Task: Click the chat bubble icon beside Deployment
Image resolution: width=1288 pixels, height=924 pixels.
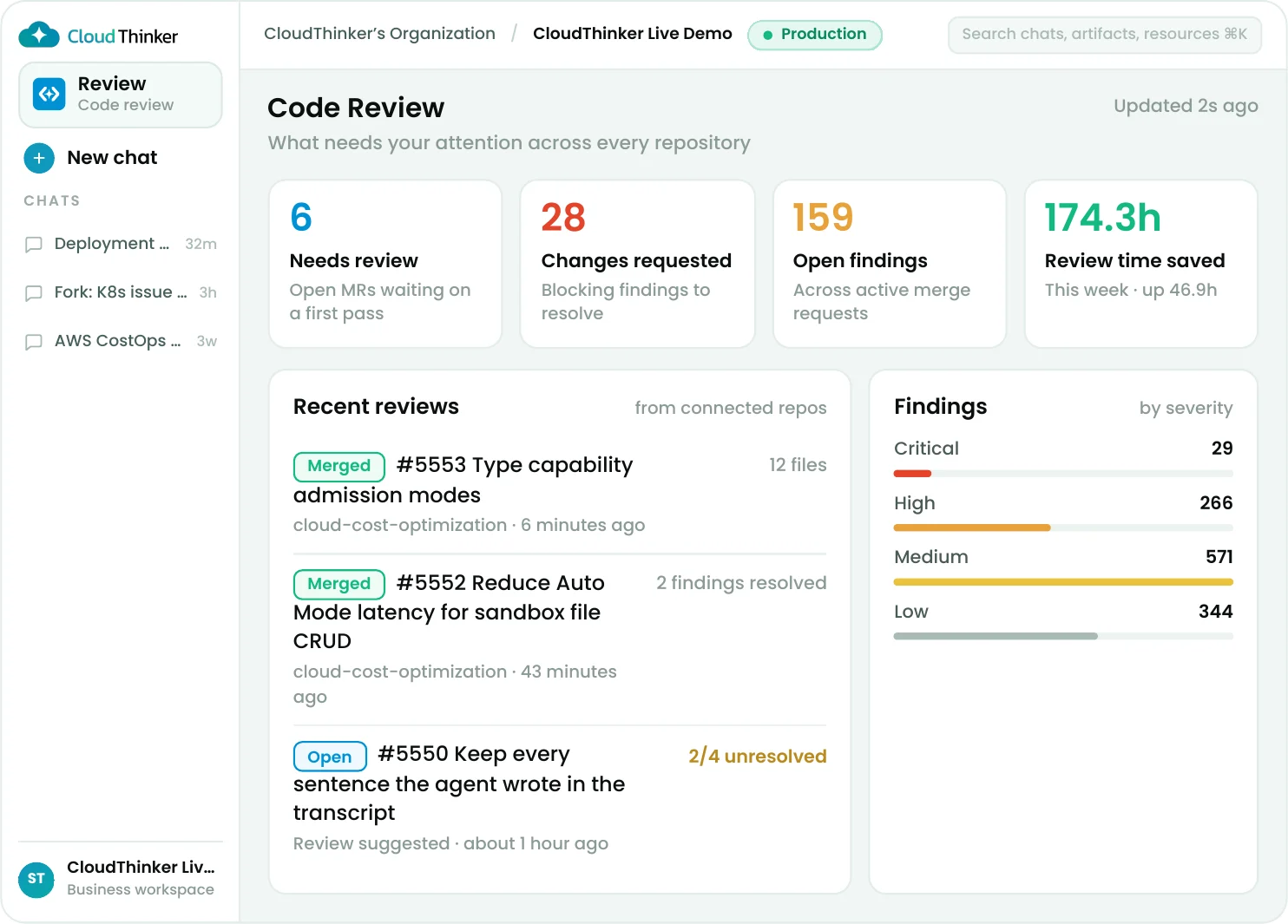Action: (x=34, y=245)
